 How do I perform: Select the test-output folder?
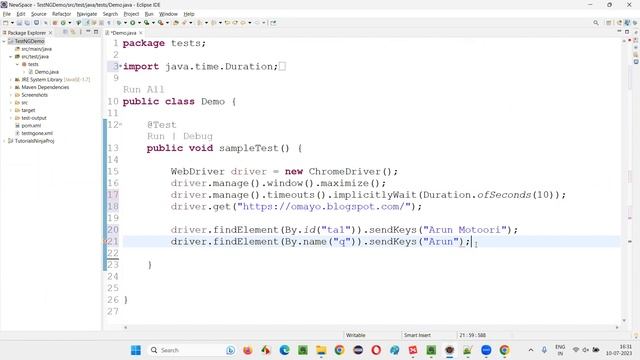pos(33,118)
